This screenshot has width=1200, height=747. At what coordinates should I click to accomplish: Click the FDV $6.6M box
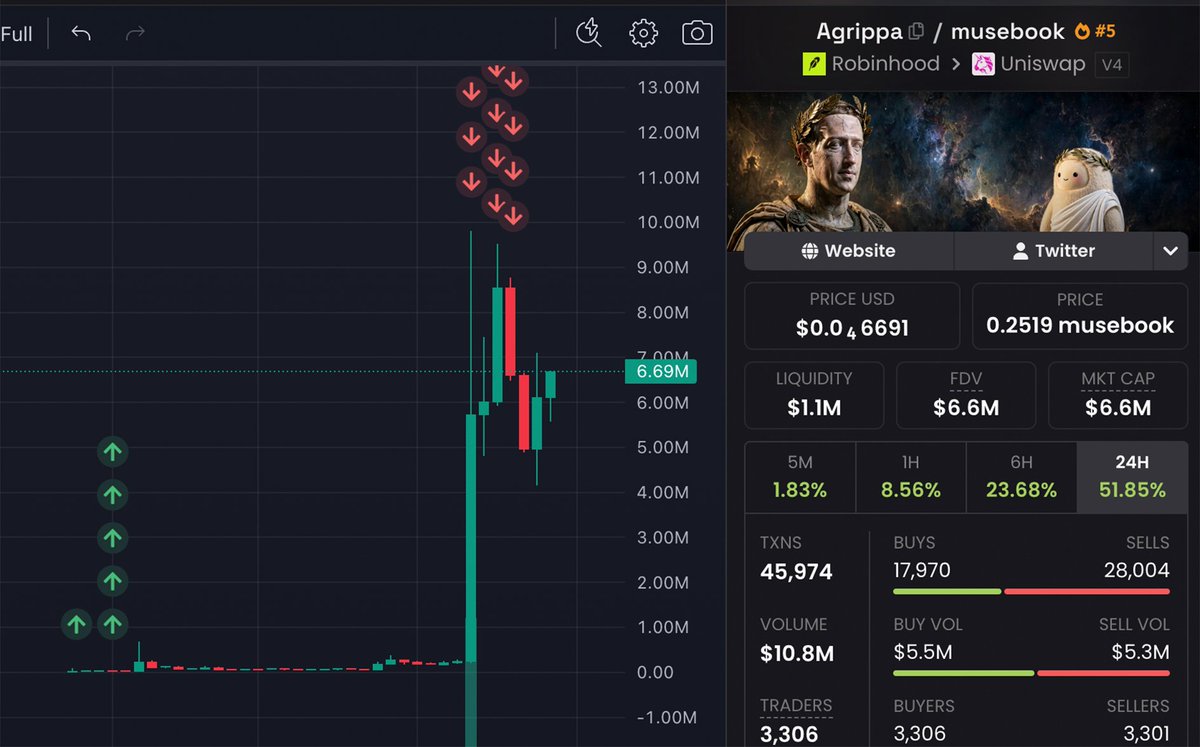[966, 395]
